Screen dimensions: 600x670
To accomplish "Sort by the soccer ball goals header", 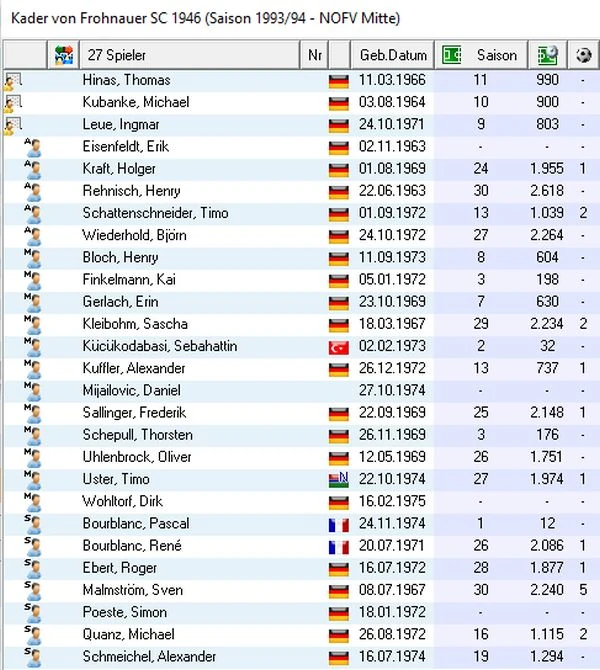I will (x=583, y=55).
